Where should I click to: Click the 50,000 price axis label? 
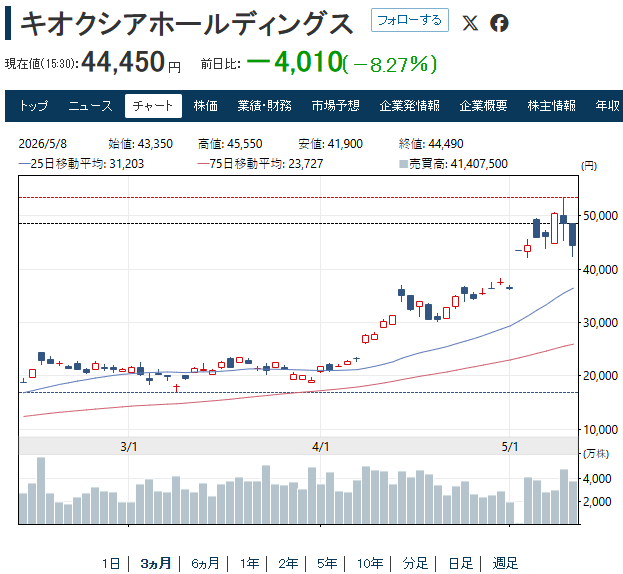point(600,216)
